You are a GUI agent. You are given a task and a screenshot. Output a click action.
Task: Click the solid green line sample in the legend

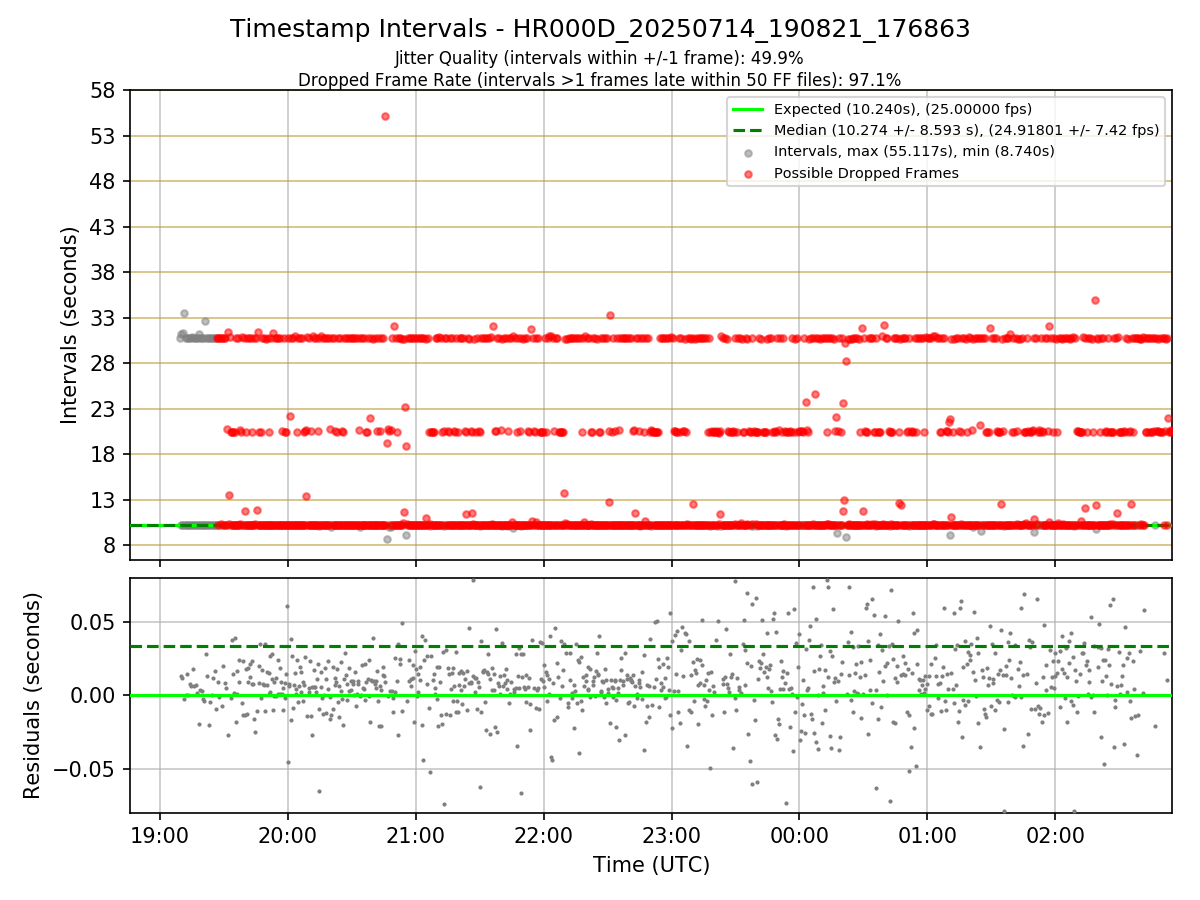pos(749,109)
